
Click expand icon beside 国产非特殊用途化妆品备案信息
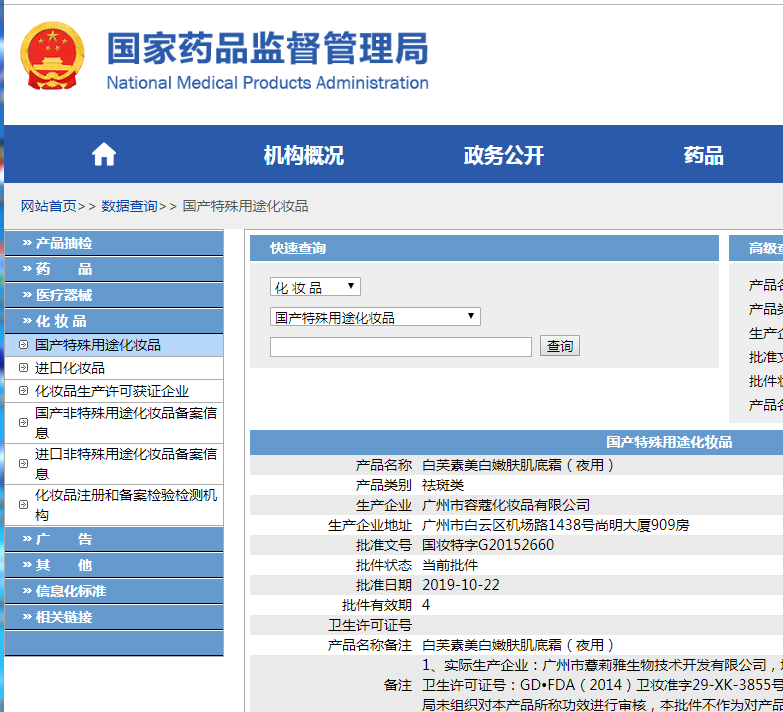[23, 423]
